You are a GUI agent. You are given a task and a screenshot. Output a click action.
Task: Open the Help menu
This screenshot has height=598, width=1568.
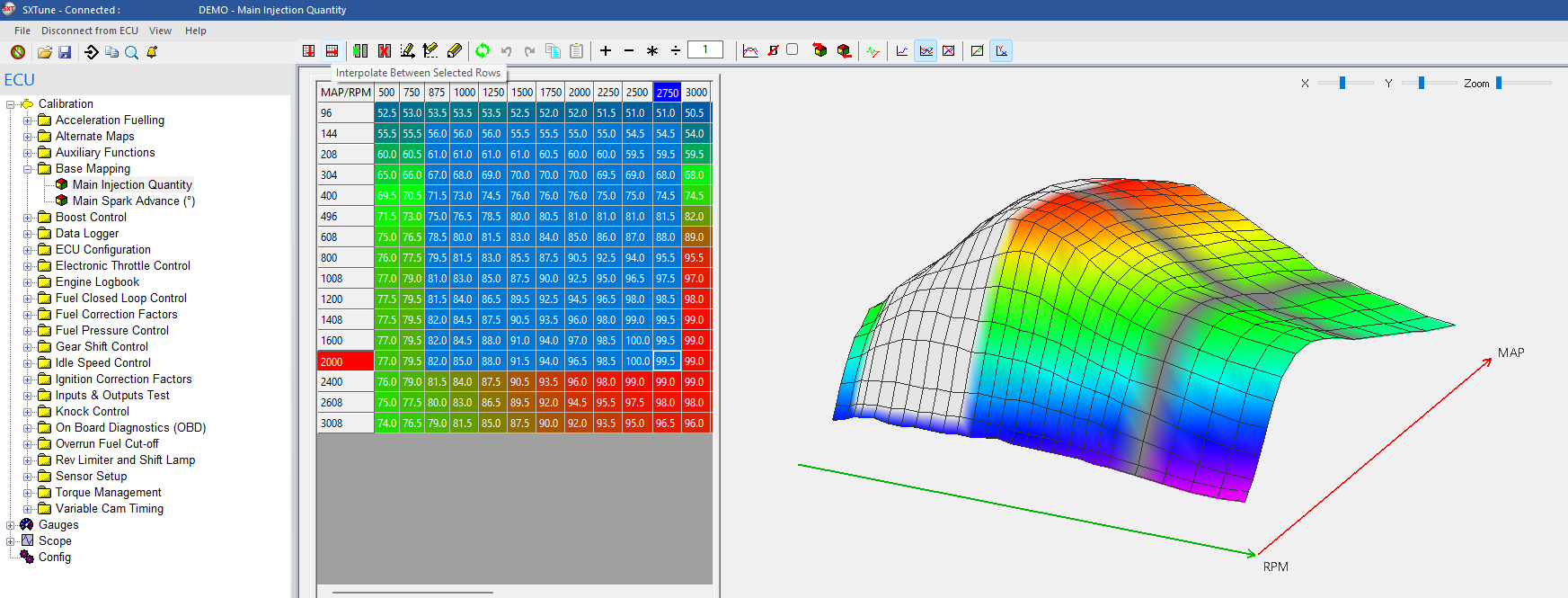pyautogui.click(x=196, y=31)
